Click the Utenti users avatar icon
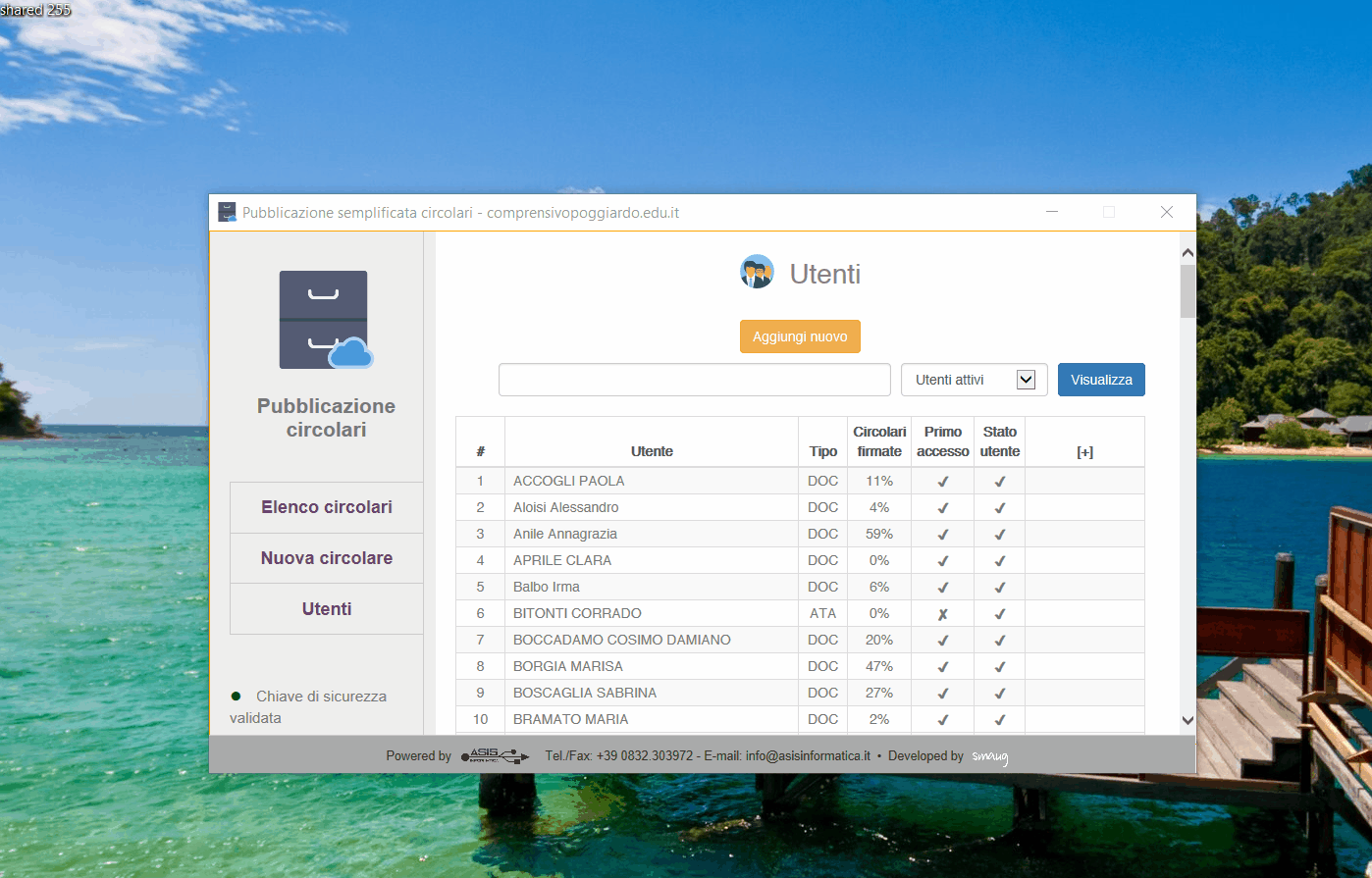Screen dimensions: 1372x878 757,272
